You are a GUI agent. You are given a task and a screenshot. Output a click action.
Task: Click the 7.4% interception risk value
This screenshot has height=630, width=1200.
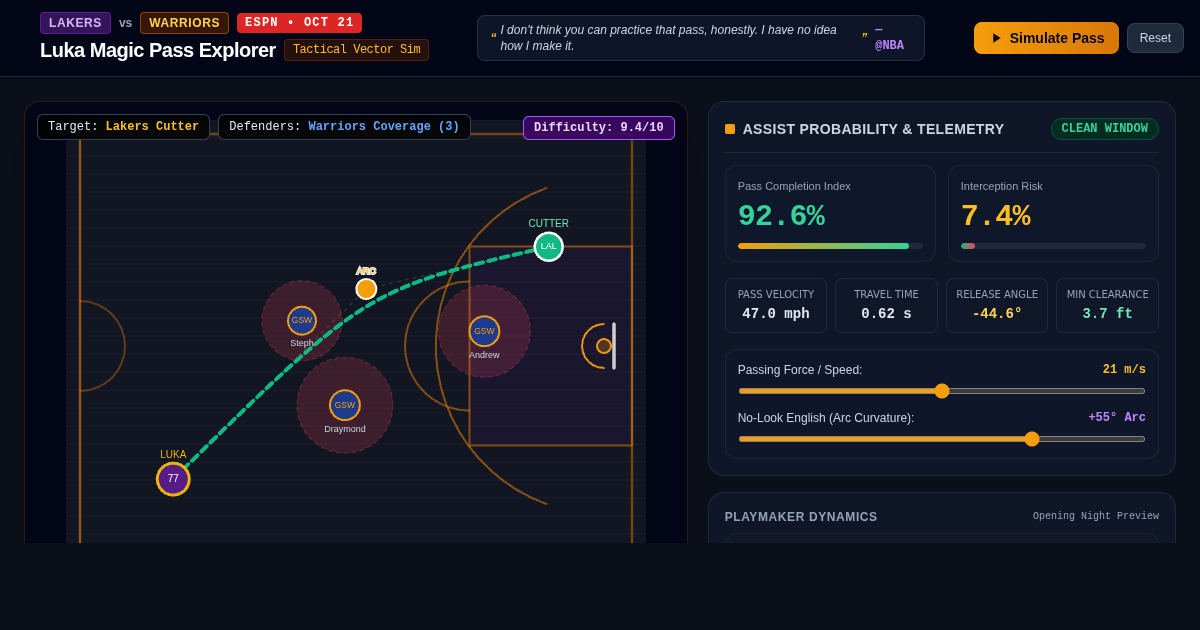[x=995, y=216]
